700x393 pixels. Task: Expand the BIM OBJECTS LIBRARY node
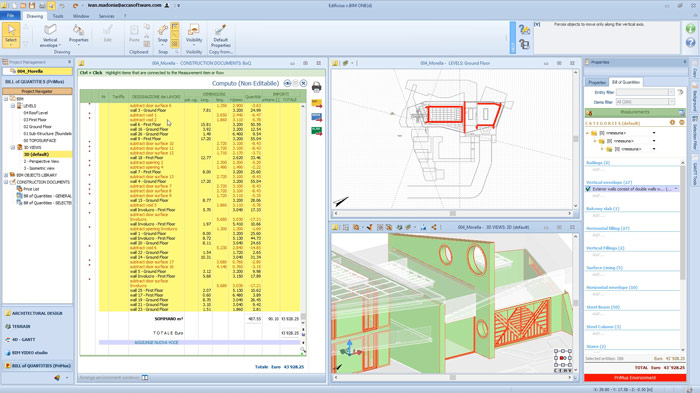point(6,175)
